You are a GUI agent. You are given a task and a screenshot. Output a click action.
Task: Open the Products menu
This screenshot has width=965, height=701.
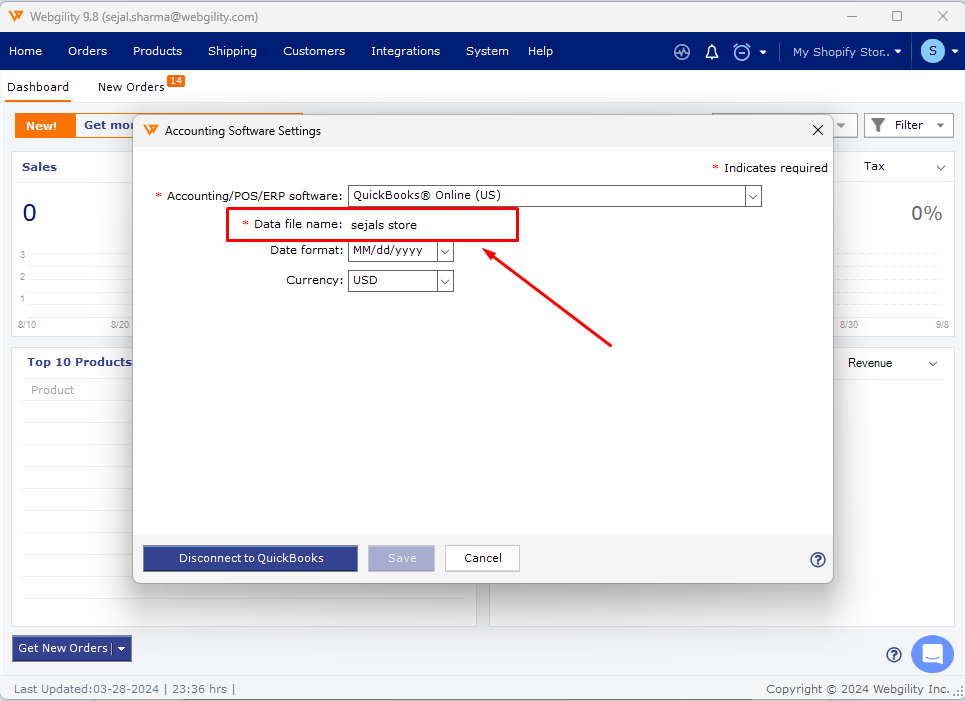[158, 51]
